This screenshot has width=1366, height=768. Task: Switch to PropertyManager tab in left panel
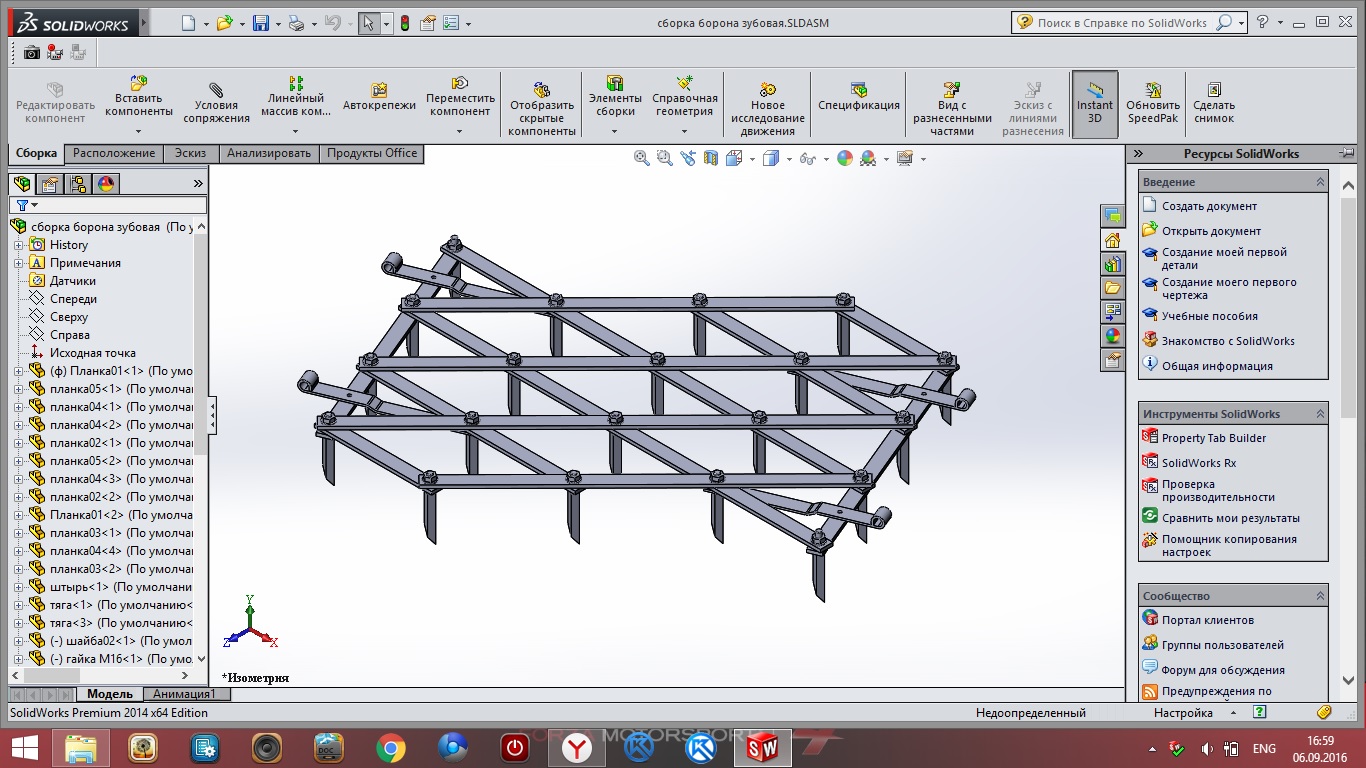click(50, 184)
